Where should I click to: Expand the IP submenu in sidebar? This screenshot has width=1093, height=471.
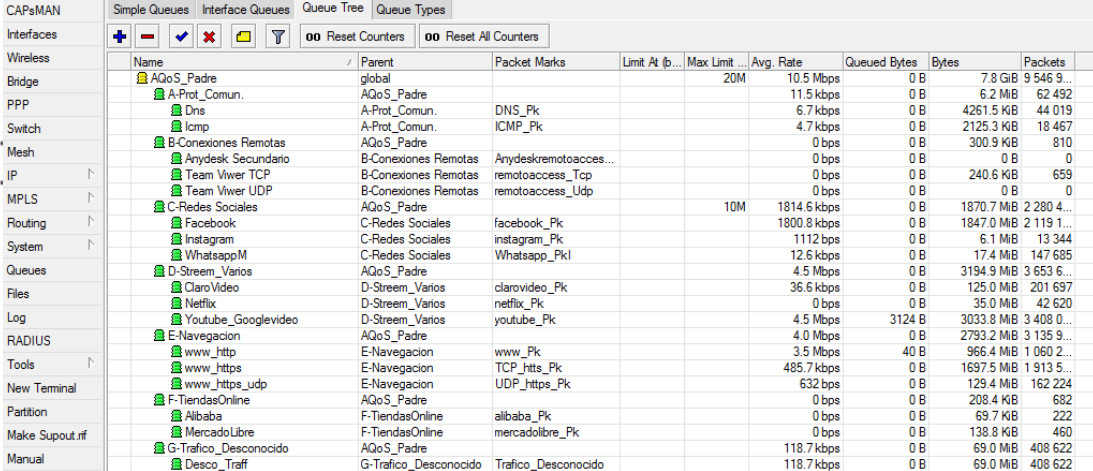[91, 175]
